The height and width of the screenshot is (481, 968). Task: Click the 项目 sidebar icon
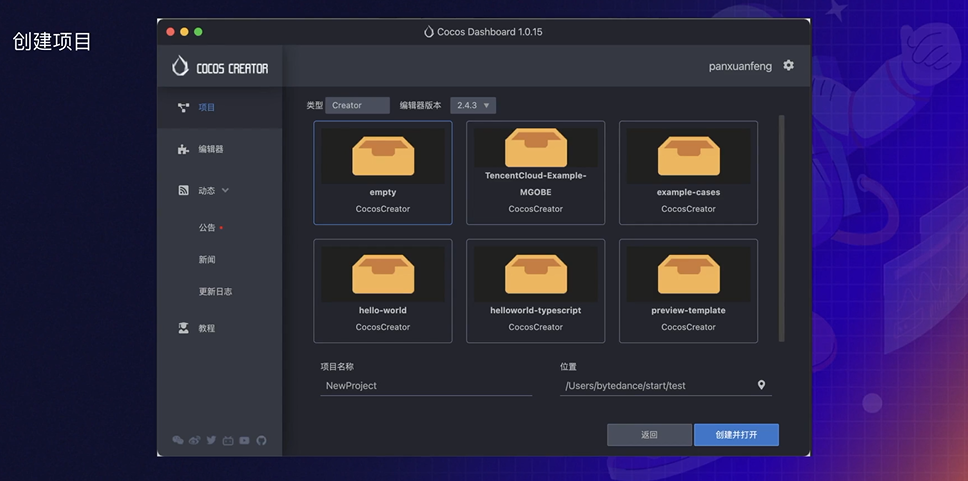click(x=183, y=107)
